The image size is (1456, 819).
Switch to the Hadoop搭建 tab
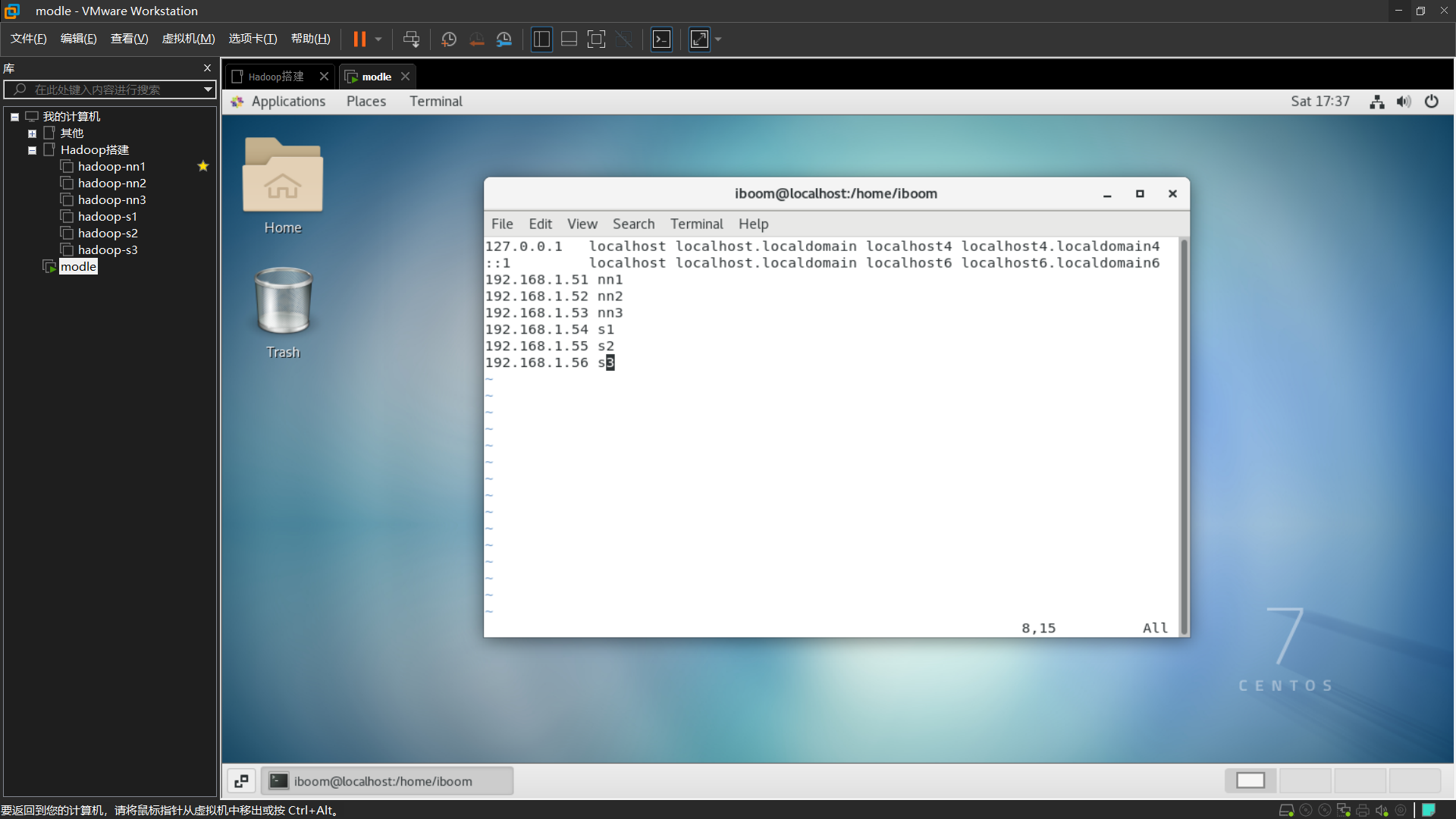[x=276, y=77]
